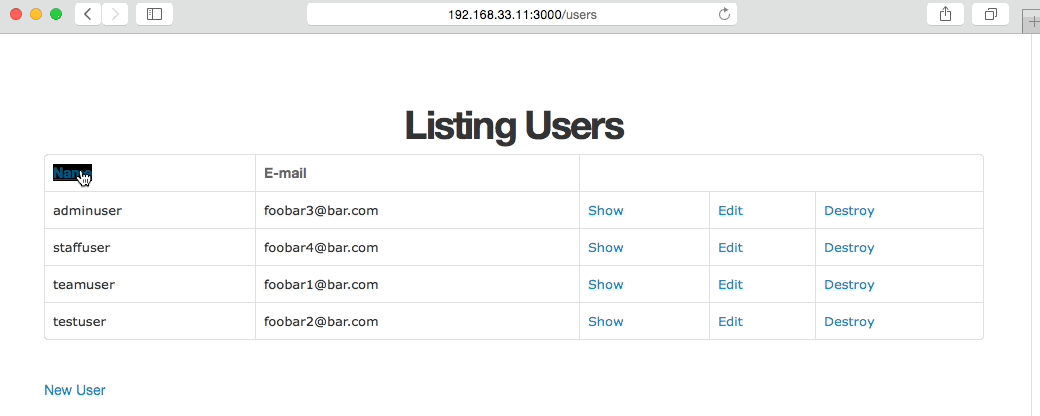Image resolution: width=1040 pixels, height=416 pixels.
Task: Select the email foobar3@bar.com
Action: [x=321, y=210]
